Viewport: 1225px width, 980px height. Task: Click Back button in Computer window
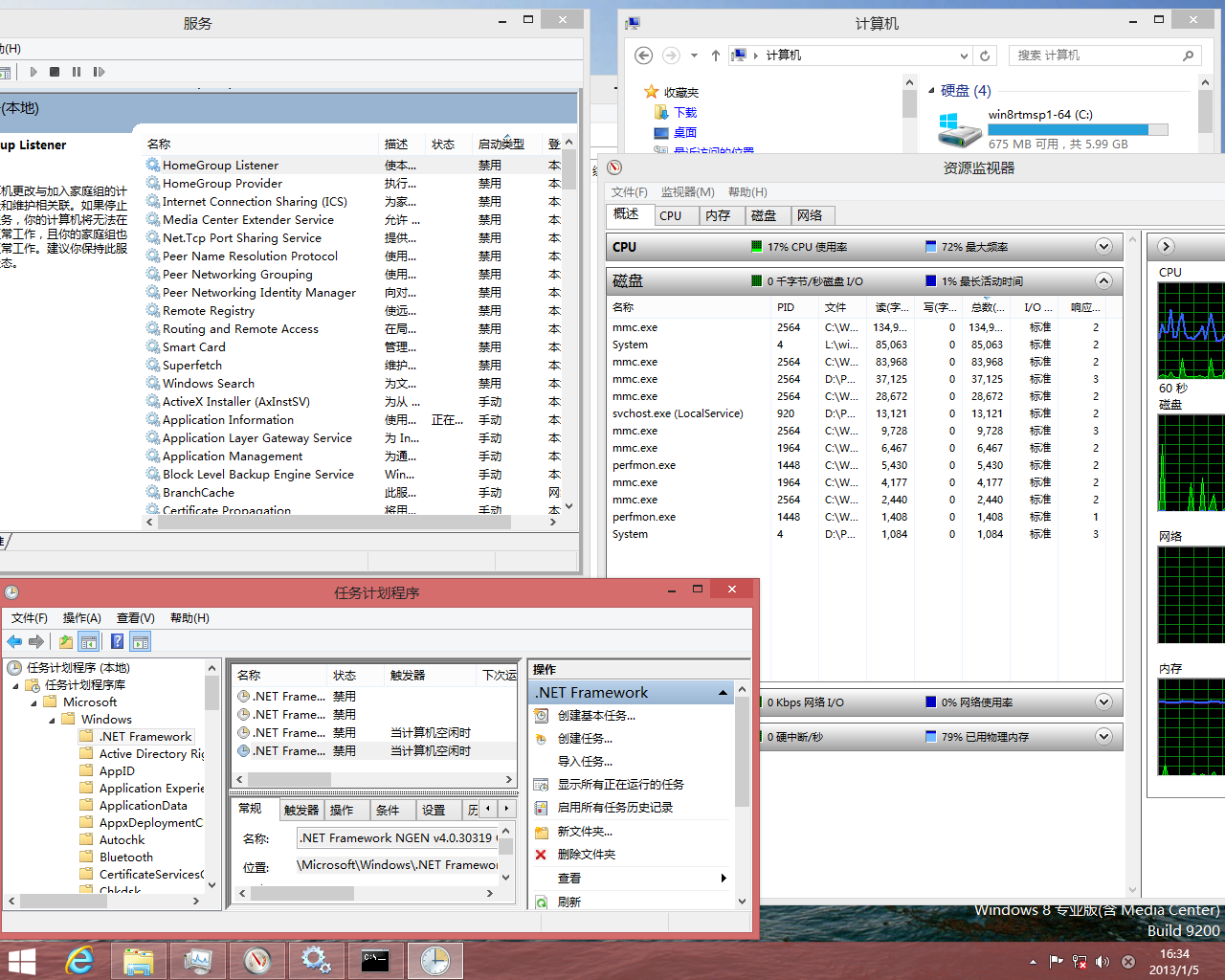644,56
